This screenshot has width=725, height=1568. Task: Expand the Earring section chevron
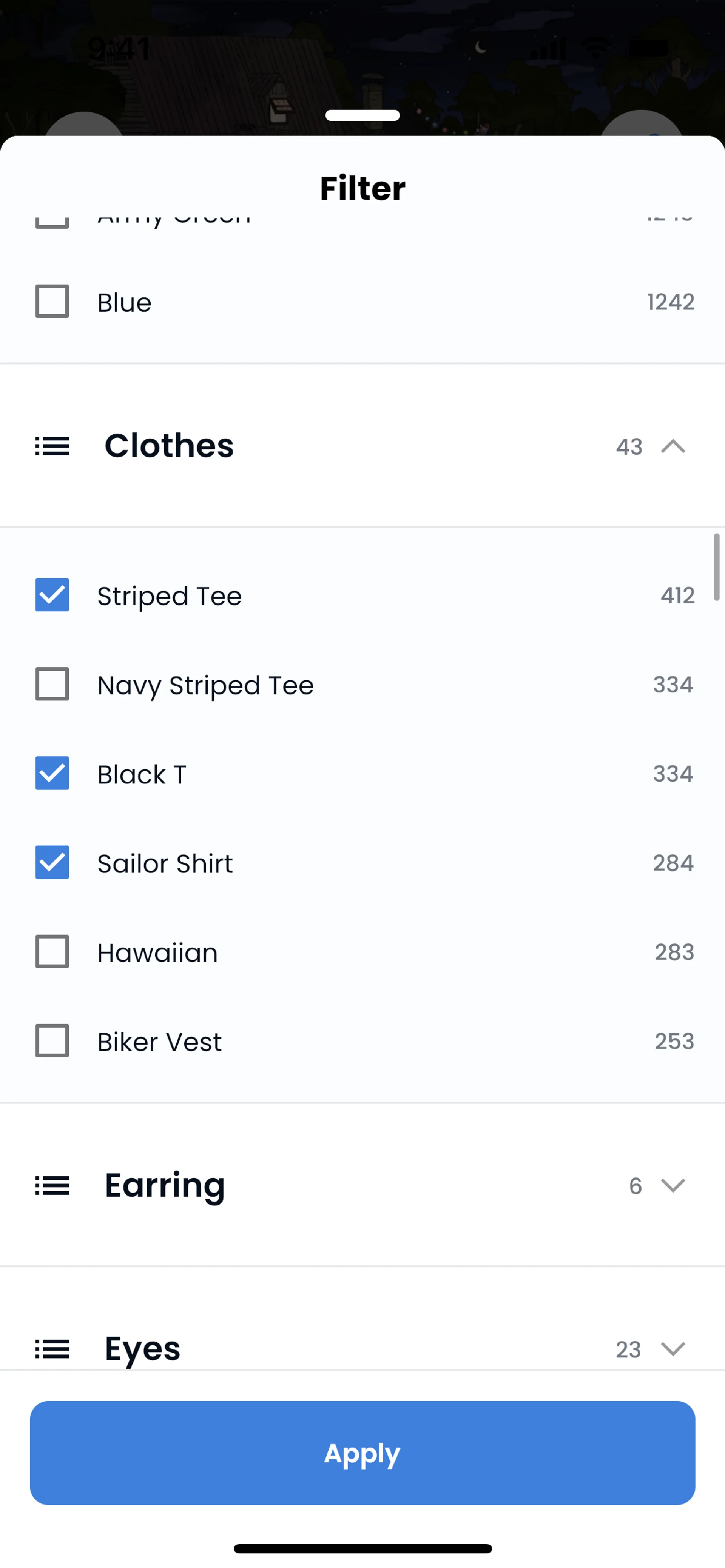pyautogui.click(x=673, y=1185)
